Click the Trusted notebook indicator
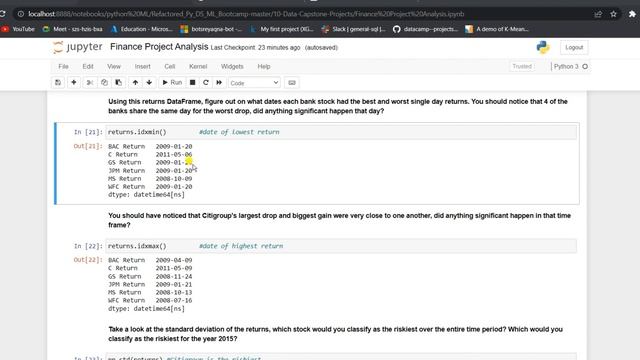Image resolution: width=640 pixels, height=360 pixels. click(522, 67)
